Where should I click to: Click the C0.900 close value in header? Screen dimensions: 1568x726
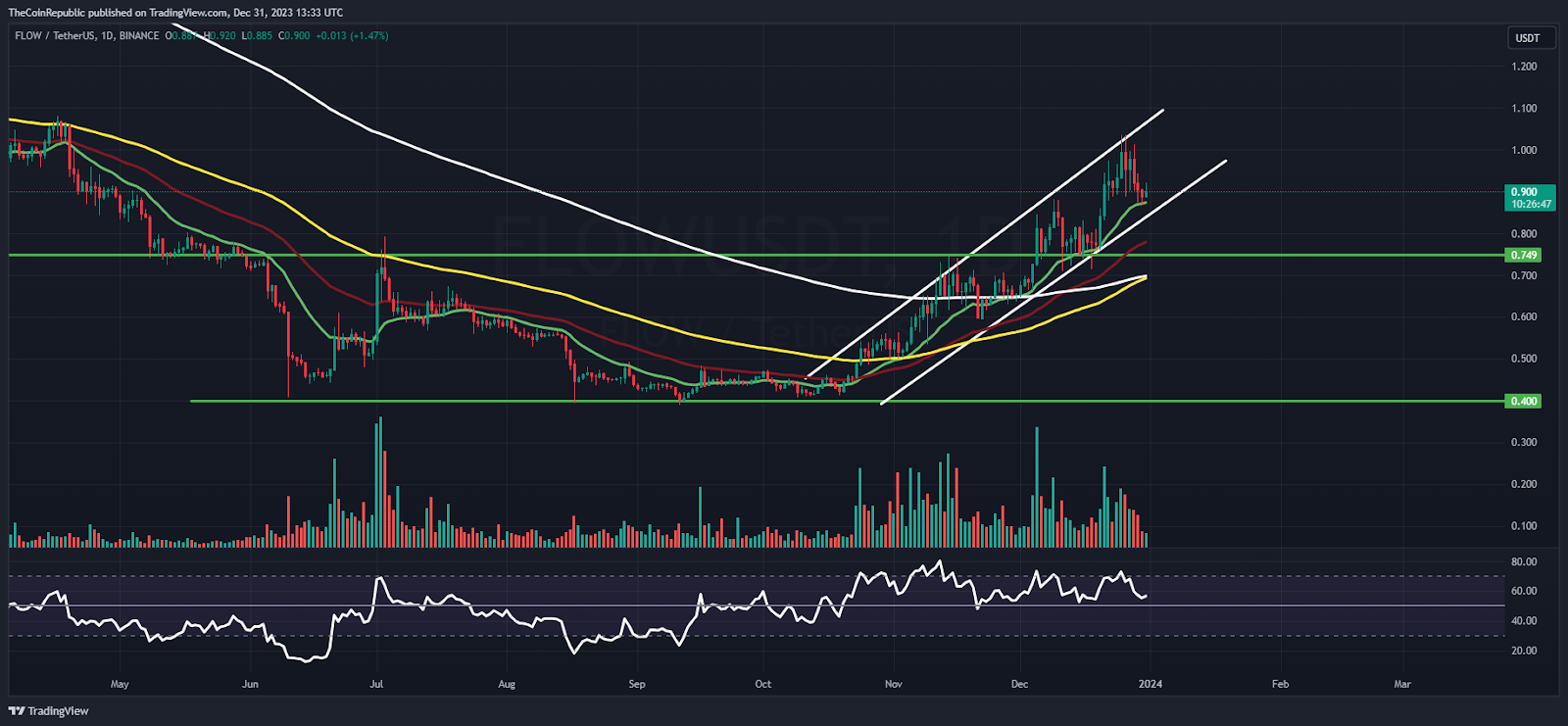(x=294, y=36)
